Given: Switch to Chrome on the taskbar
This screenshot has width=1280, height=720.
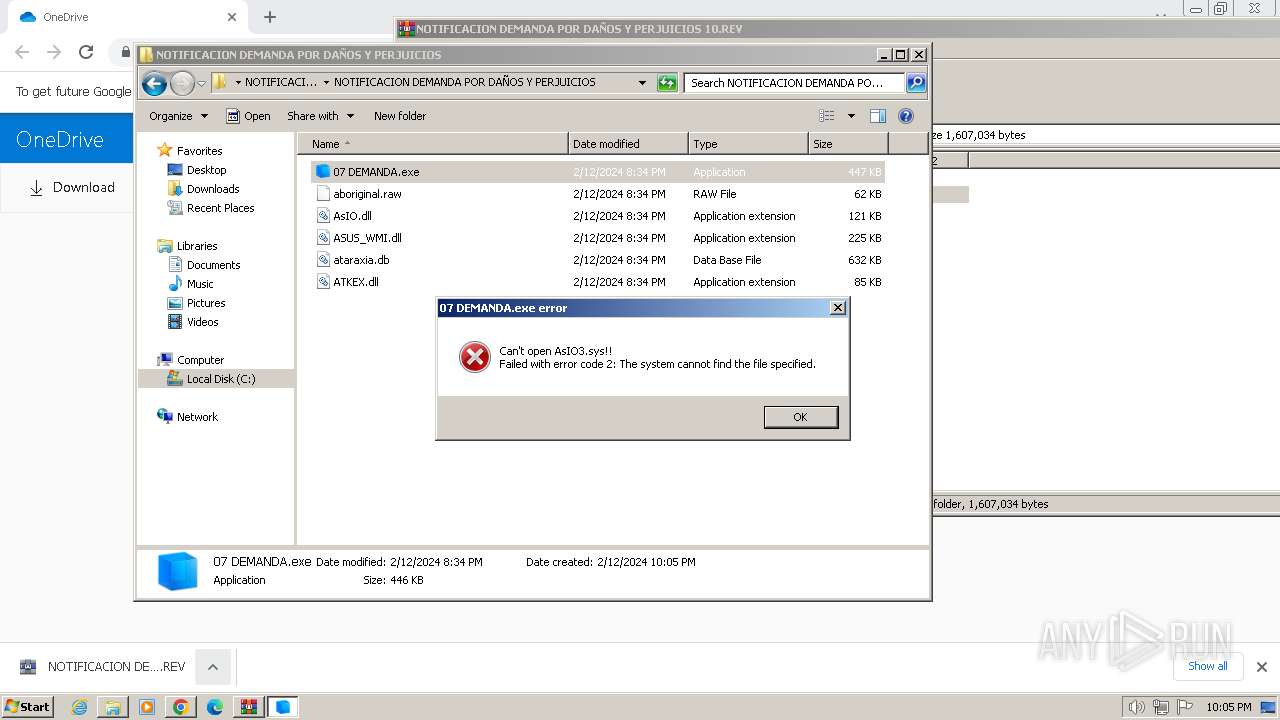Looking at the screenshot, I should 181,707.
